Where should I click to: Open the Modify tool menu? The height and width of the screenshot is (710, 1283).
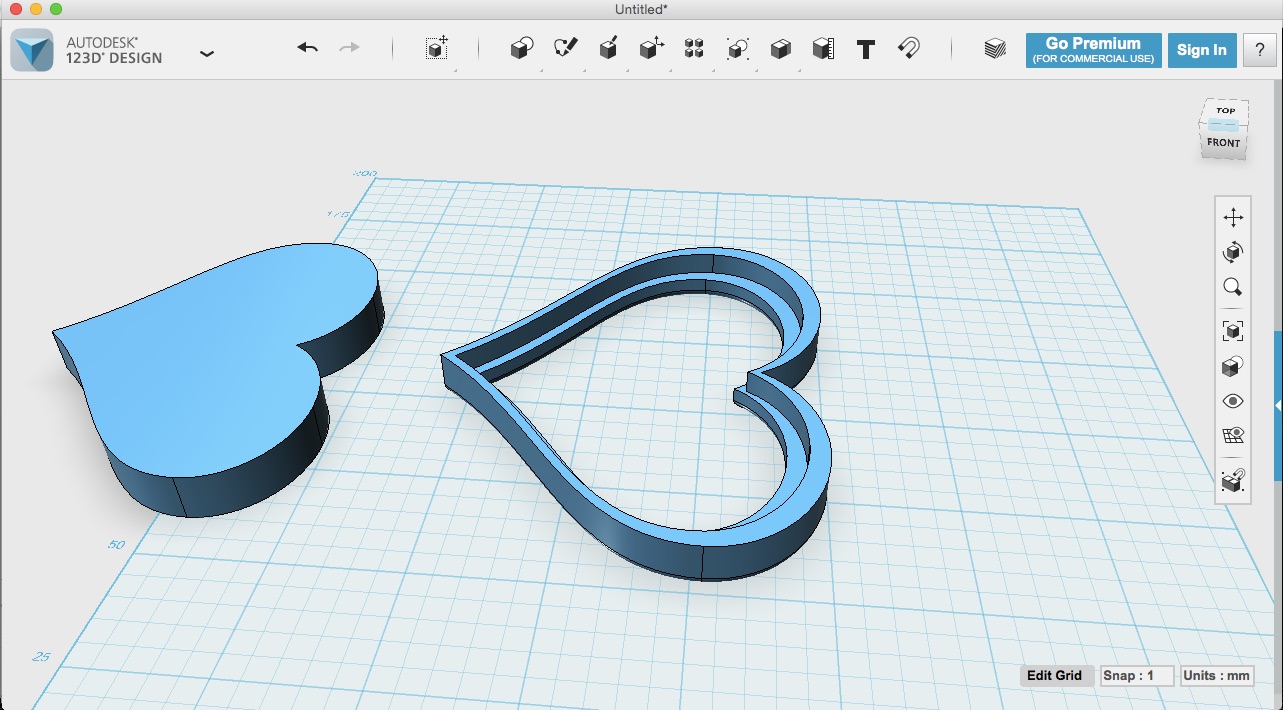click(652, 48)
